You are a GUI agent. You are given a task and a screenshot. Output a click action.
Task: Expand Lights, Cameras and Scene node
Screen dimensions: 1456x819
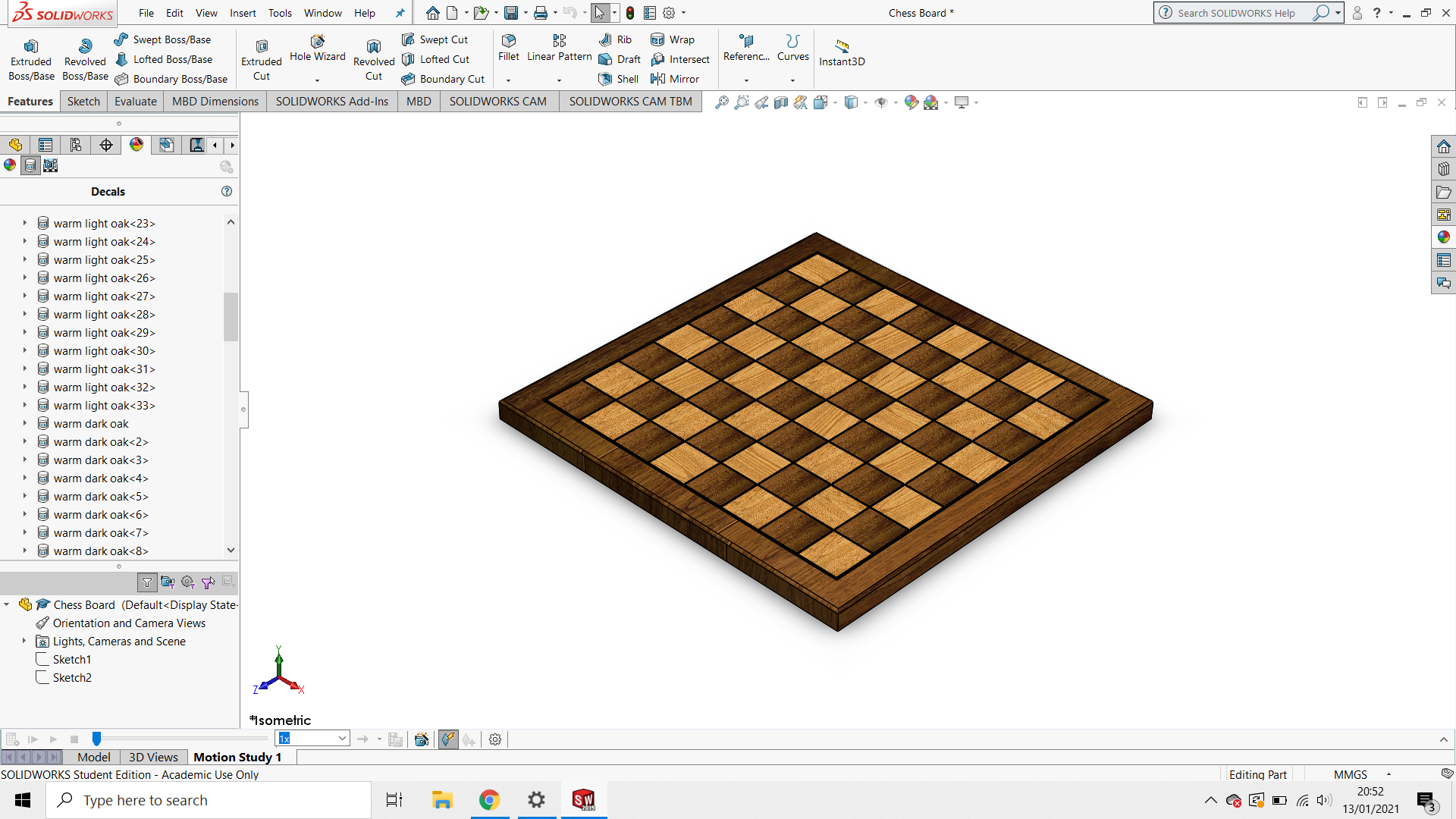click(x=24, y=642)
